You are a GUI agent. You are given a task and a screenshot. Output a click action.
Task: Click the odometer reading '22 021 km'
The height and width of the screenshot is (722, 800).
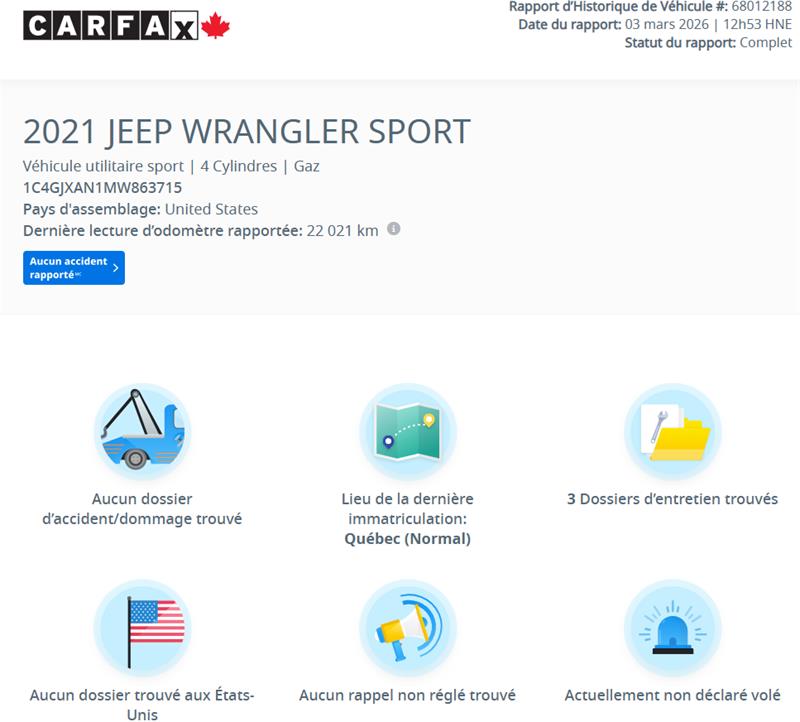342,231
